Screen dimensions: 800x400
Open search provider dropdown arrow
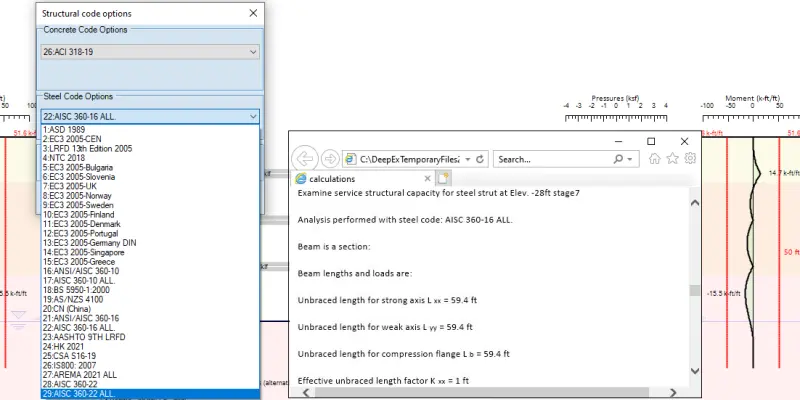point(630,159)
